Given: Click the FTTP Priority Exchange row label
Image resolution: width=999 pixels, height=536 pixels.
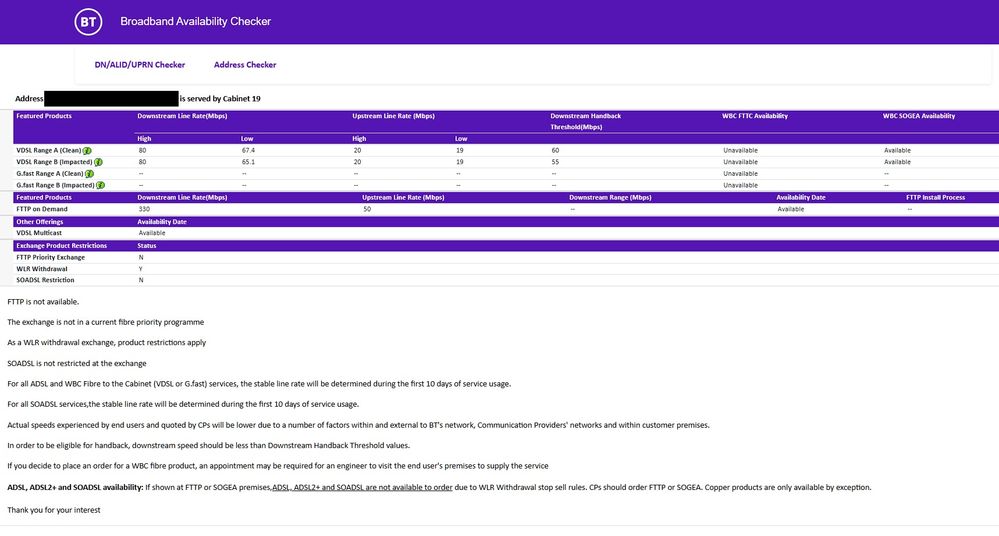Looking at the screenshot, I should (x=50, y=257).
